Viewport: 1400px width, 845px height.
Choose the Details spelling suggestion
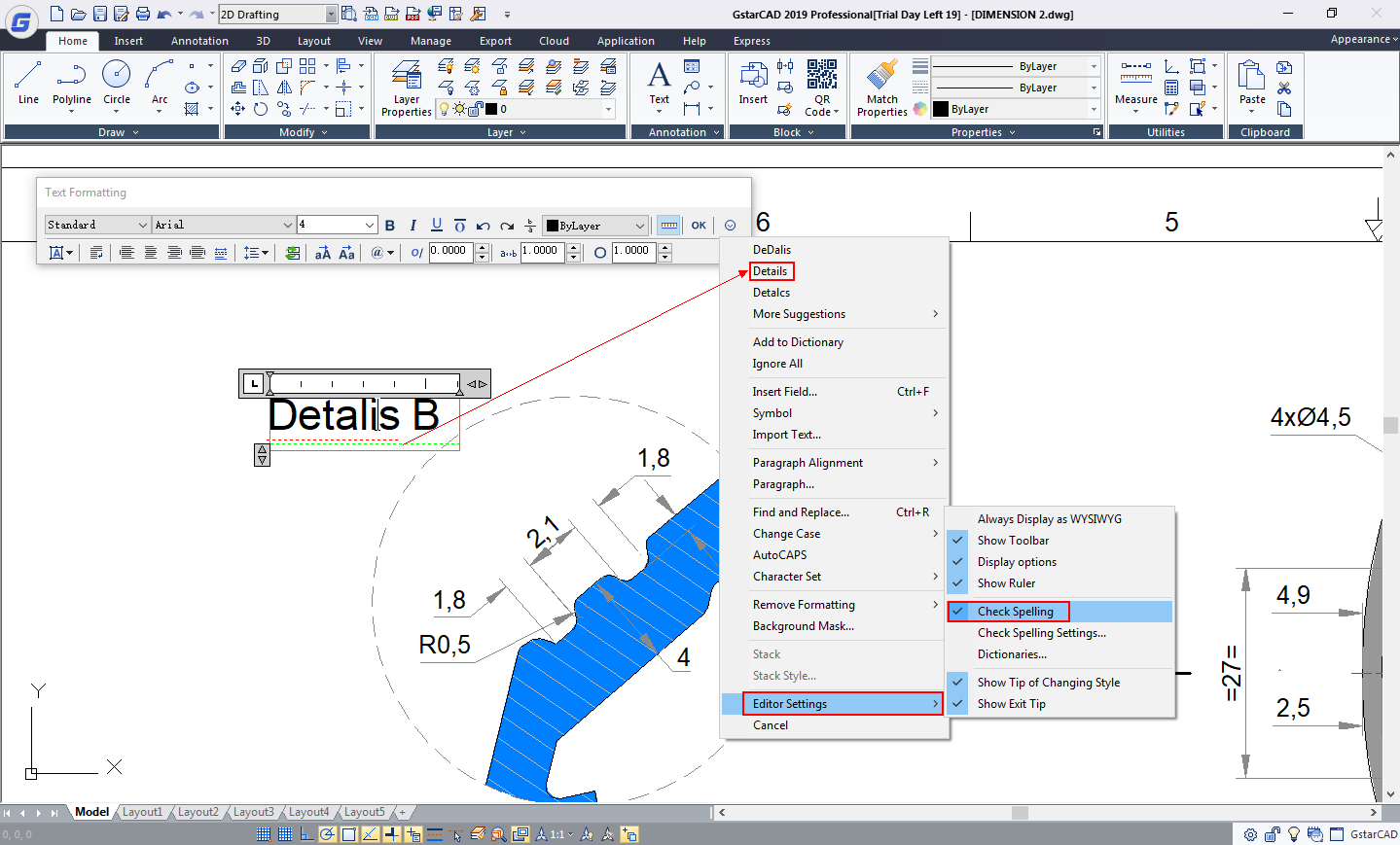point(771,271)
